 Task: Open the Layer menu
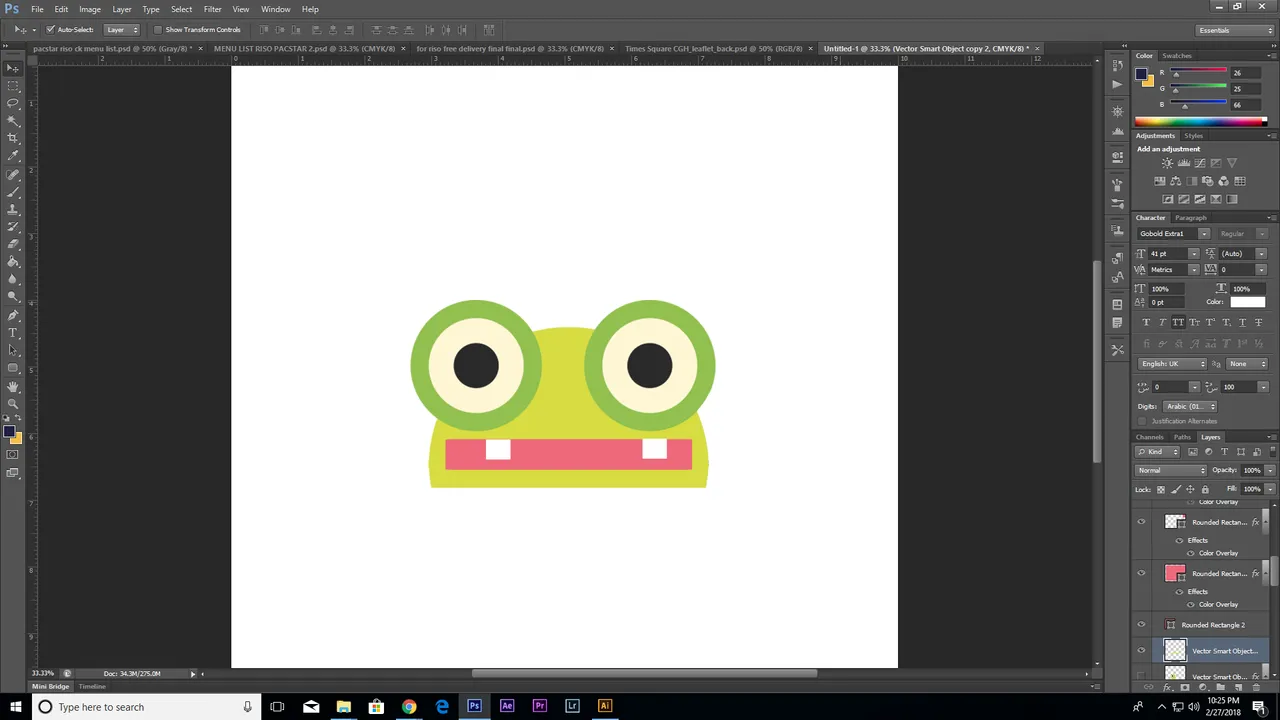pyautogui.click(x=122, y=9)
